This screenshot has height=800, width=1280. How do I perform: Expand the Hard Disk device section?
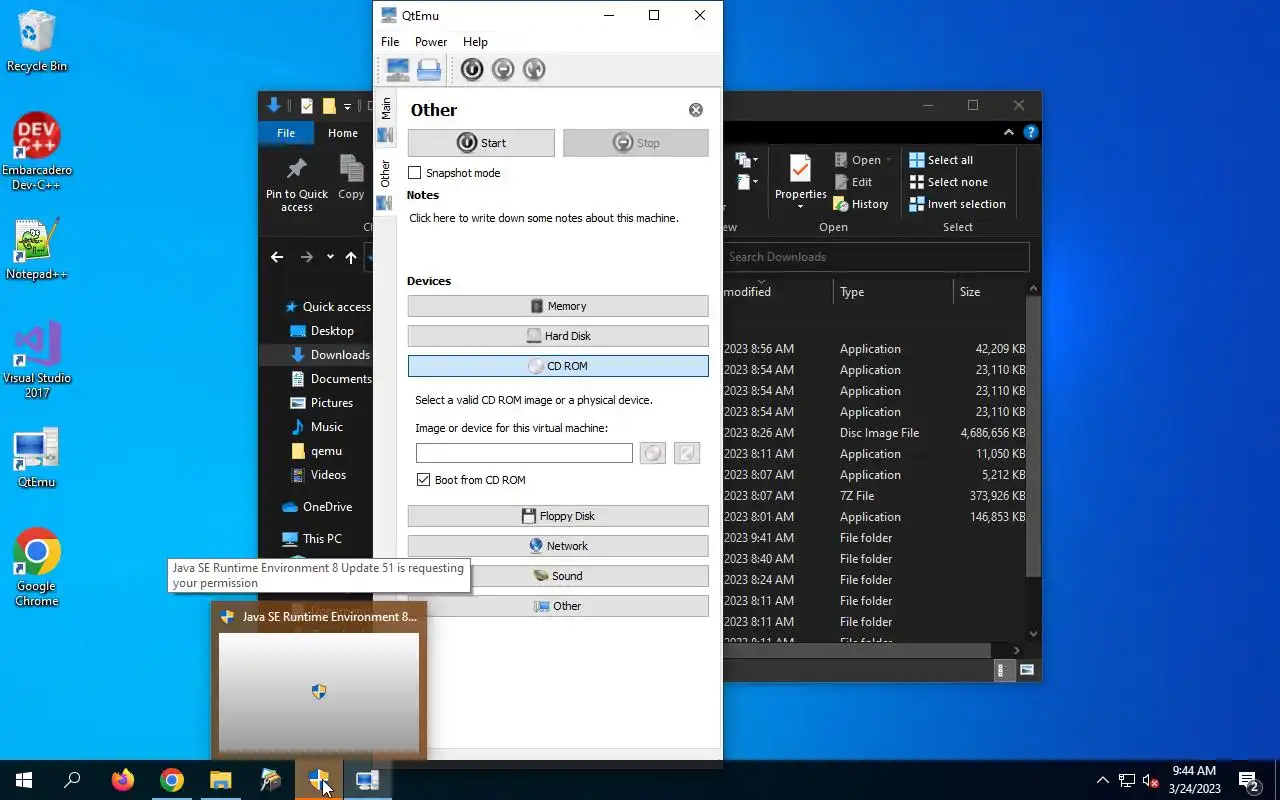click(x=558, y=336)
